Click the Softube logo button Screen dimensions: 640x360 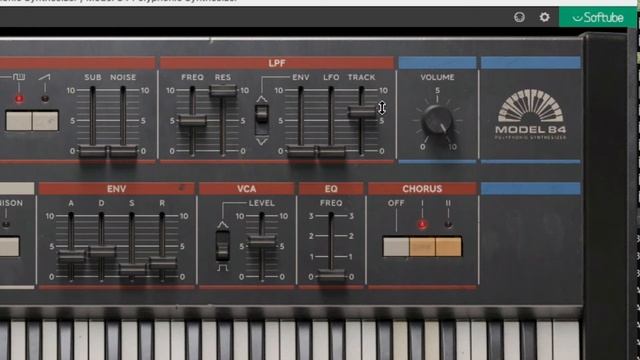598,17
